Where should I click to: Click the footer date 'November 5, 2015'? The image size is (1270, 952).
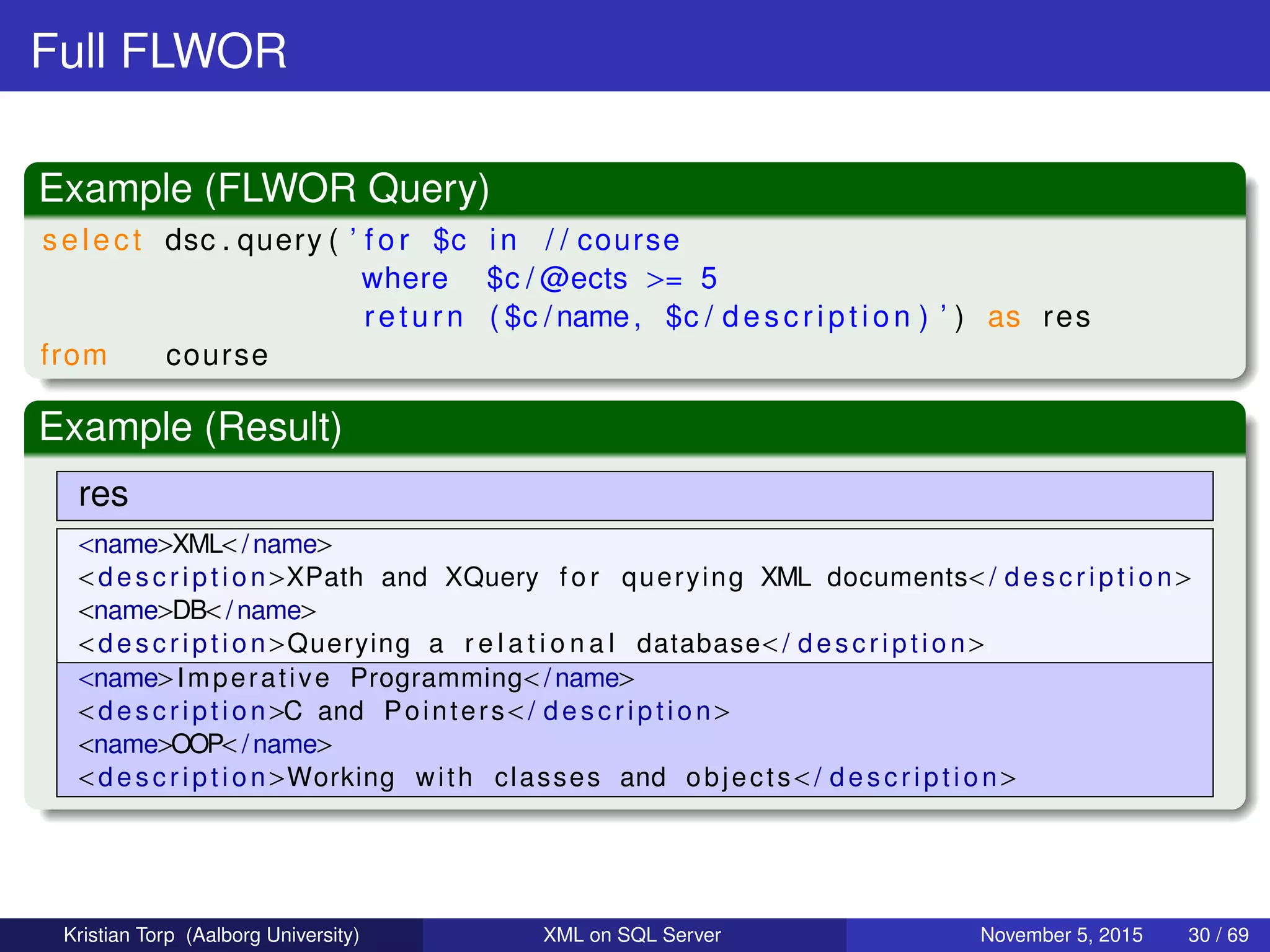pyautogui.click(x=1062, y=935)
